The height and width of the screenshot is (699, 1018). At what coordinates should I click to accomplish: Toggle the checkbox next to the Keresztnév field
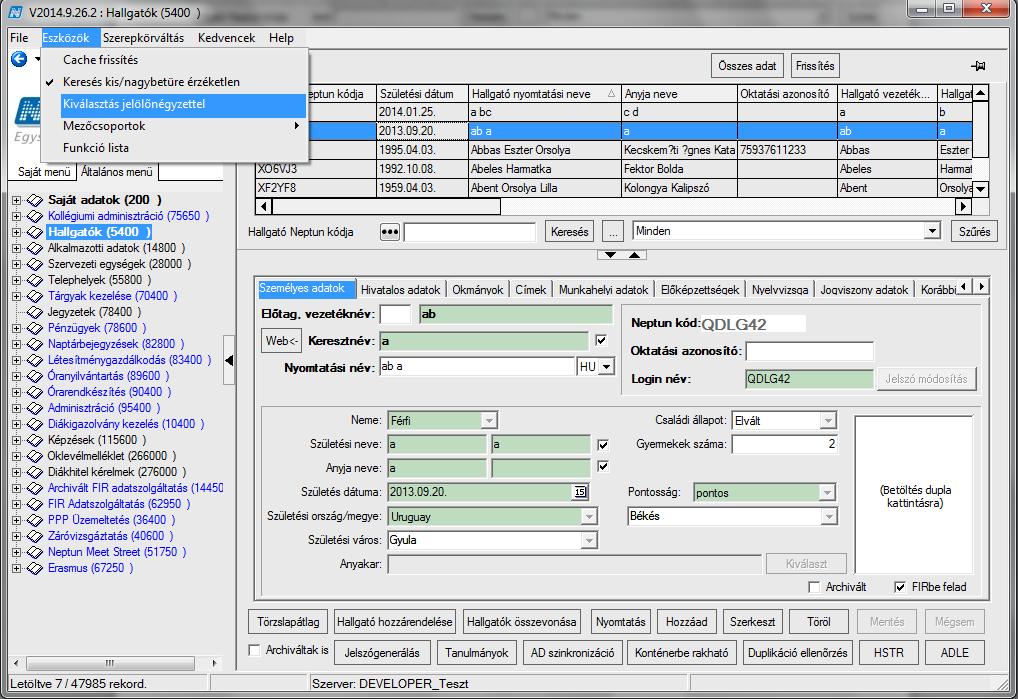tap(601, 340)
